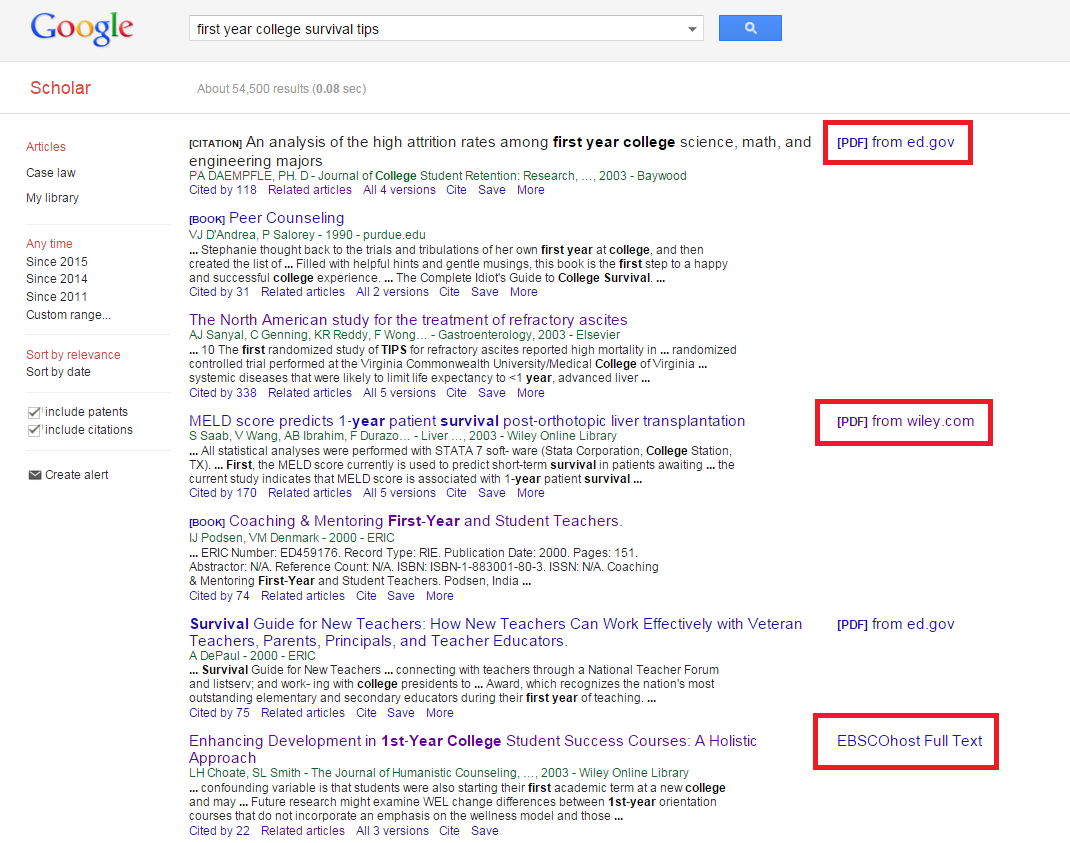This screenshot has width=1070, height=843.
Task: Click the Create alert envelope icon
Action: click(x=34, y=475)
